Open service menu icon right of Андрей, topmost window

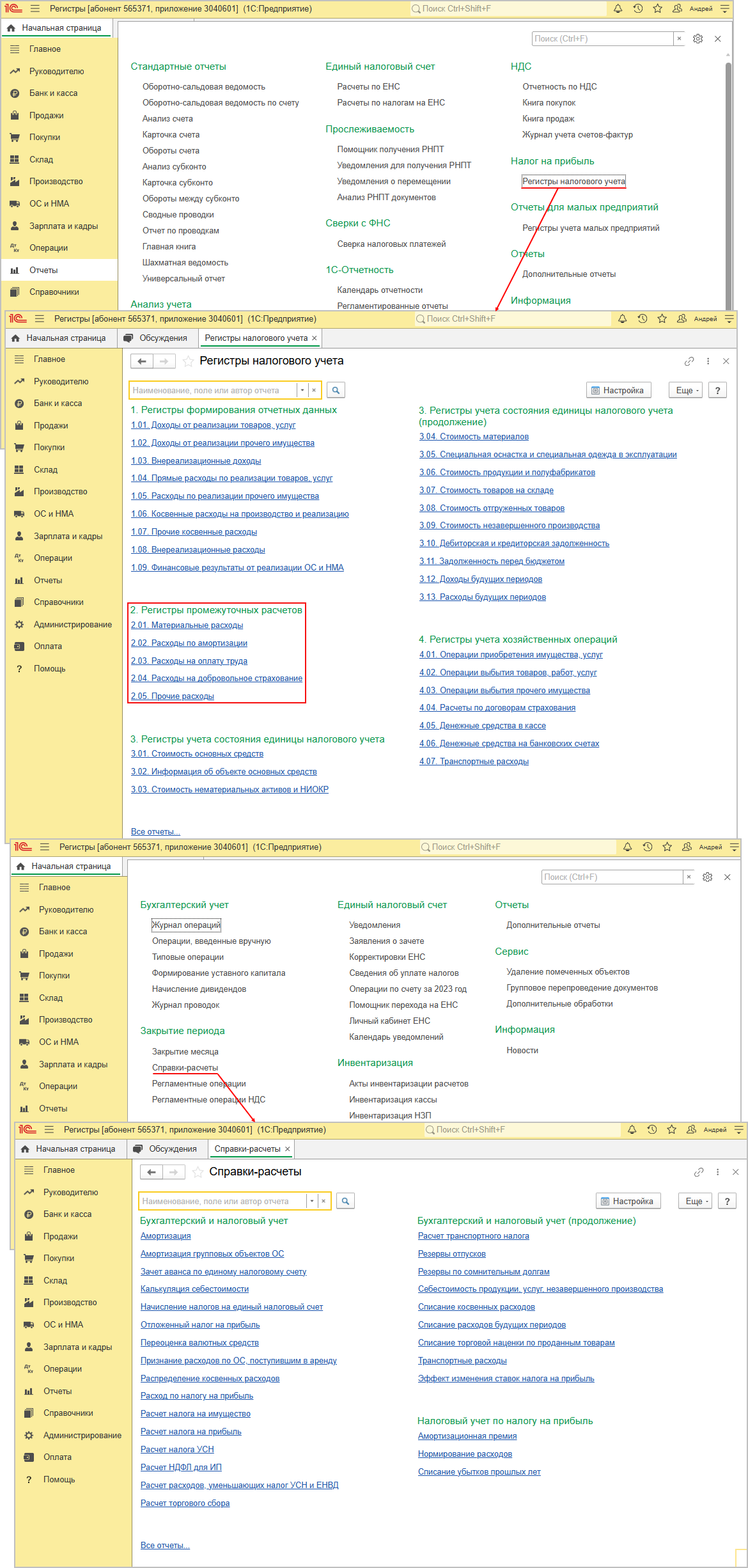[x=725, y=8]
